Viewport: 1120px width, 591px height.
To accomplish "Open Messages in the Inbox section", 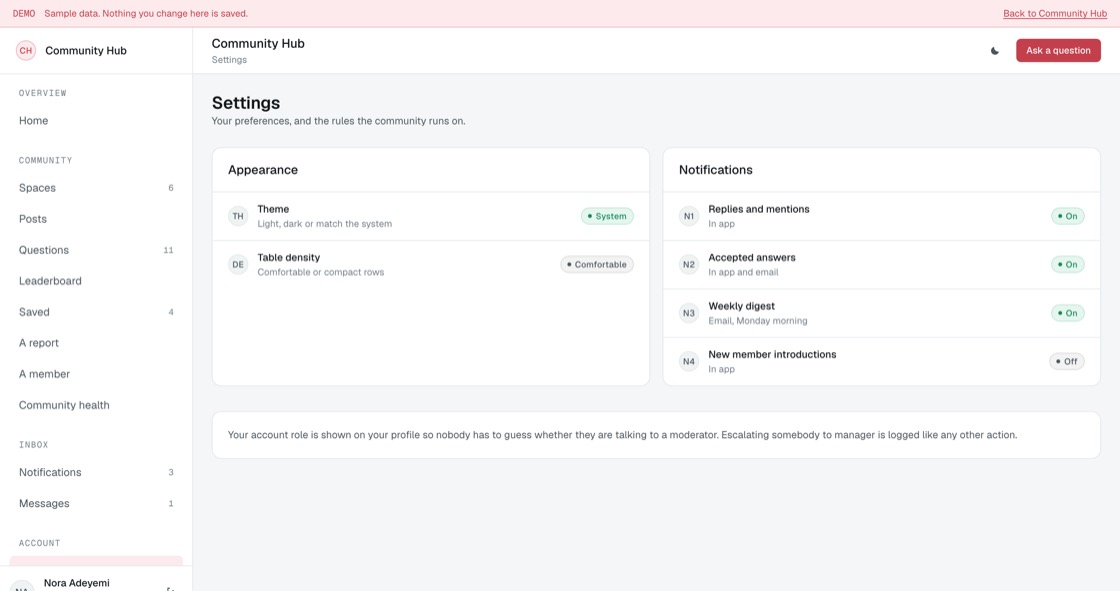I will [96, 503].
